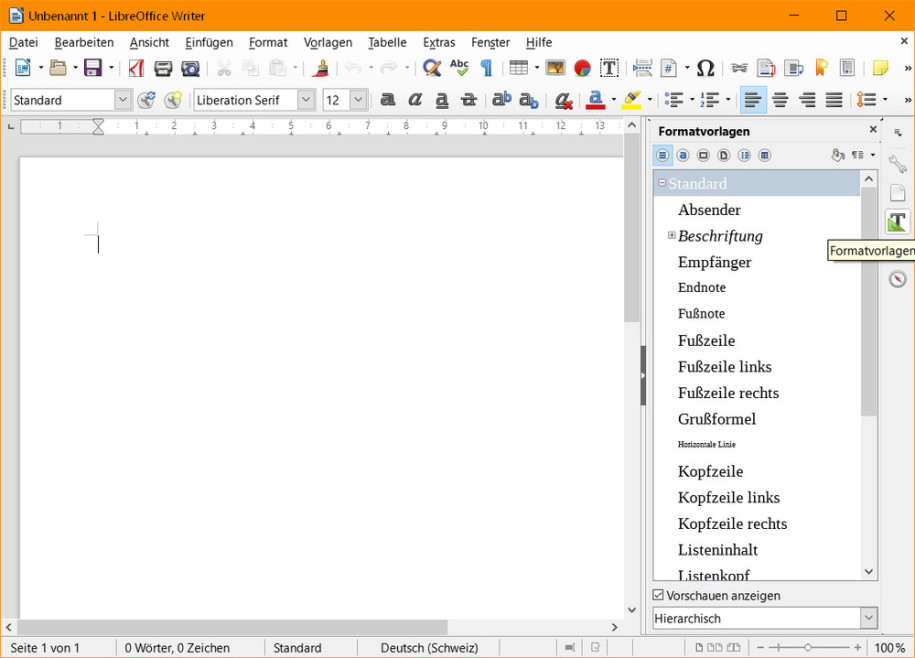The width and height of the screenshot is (915, 658).
Task: Toggle justified text alignment
Action: pos(834,100)
